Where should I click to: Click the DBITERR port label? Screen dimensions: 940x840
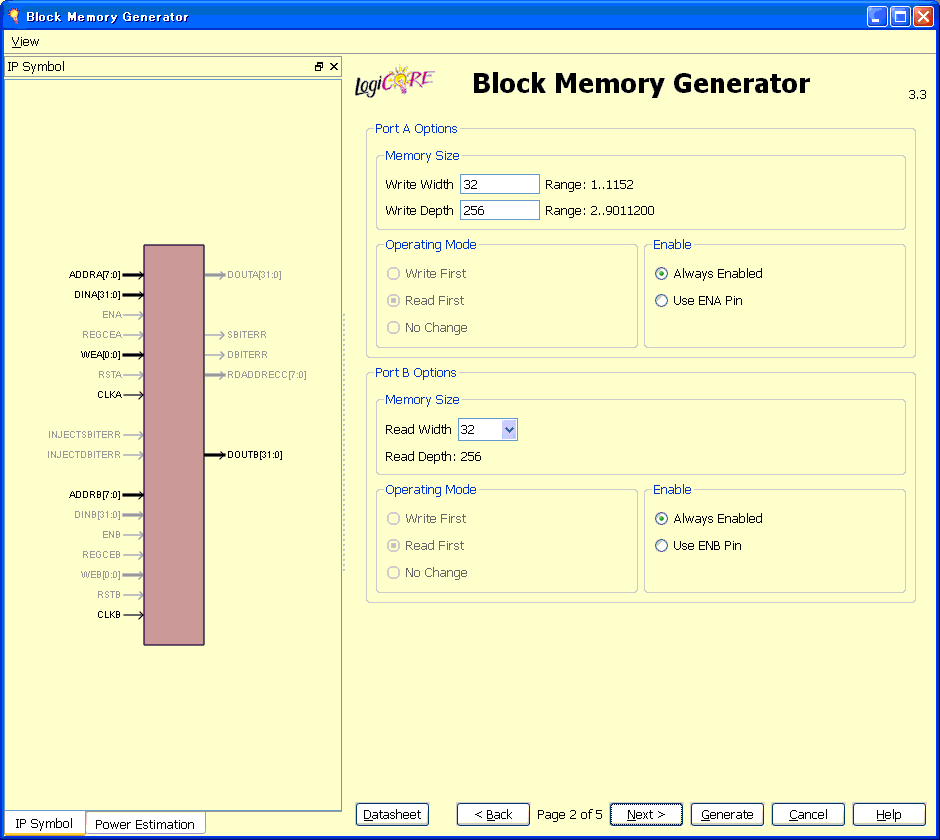tap(248, 354)
